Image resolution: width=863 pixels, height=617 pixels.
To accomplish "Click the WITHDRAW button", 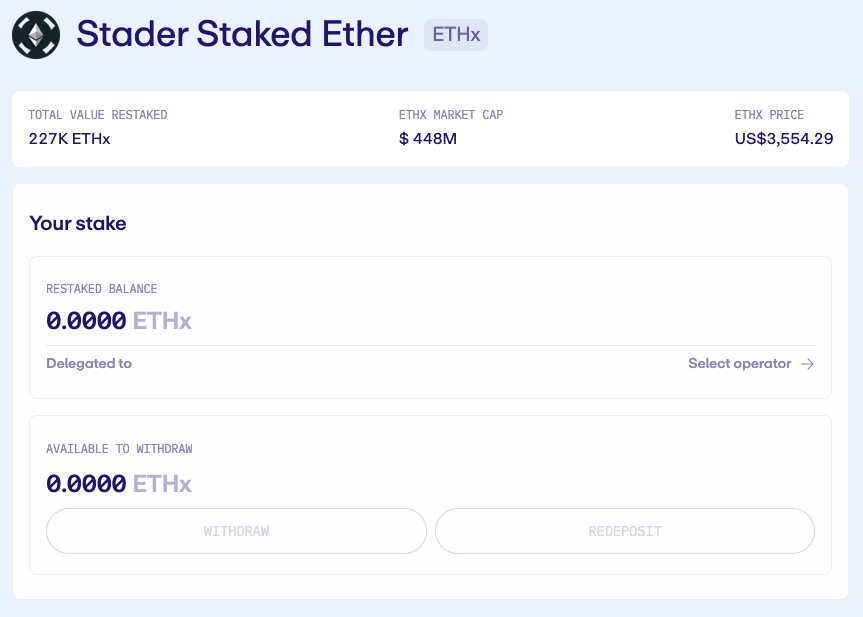I will pos(236,531).
